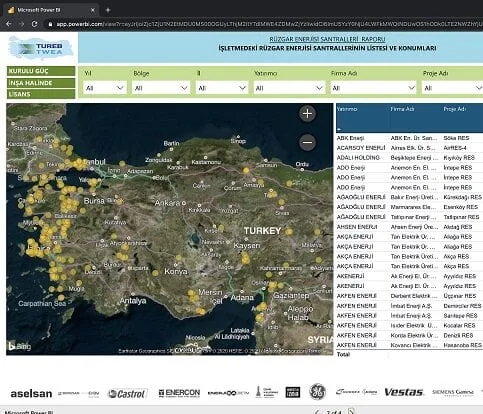This screenshot has height=414, width=483.
Task: Click the Sarıtepe RES project cell
Action: coord(461,315)
